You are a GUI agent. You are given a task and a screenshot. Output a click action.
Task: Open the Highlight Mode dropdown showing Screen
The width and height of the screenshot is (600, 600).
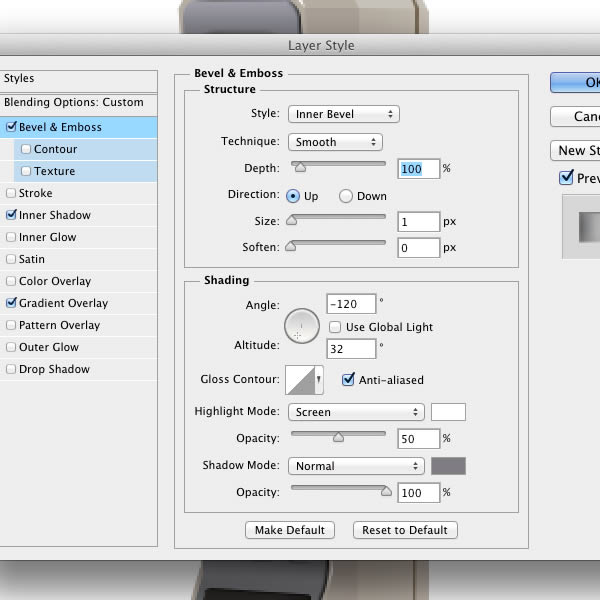(x=356, y=412)
